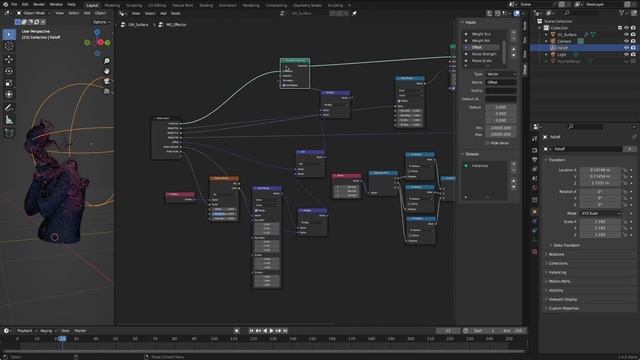Toggle viewport visibility of the Collection row
This screenshot has width=640, height=360.
coord(626,28)
